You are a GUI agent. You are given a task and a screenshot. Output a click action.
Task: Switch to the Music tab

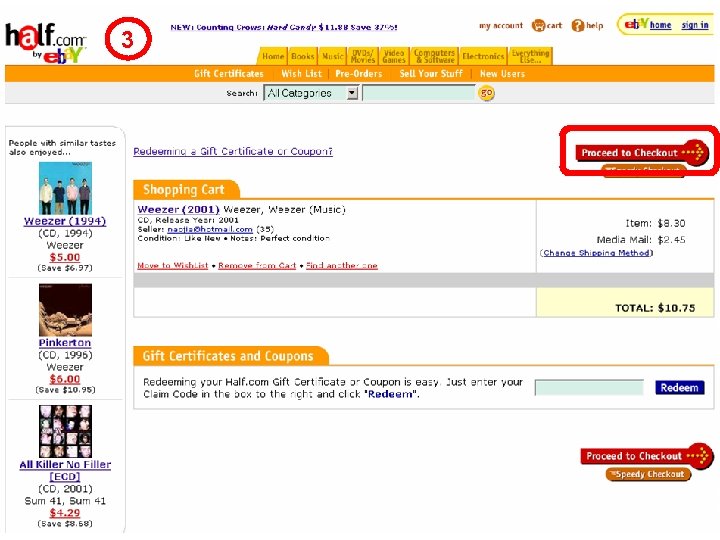tap(332, 56)
